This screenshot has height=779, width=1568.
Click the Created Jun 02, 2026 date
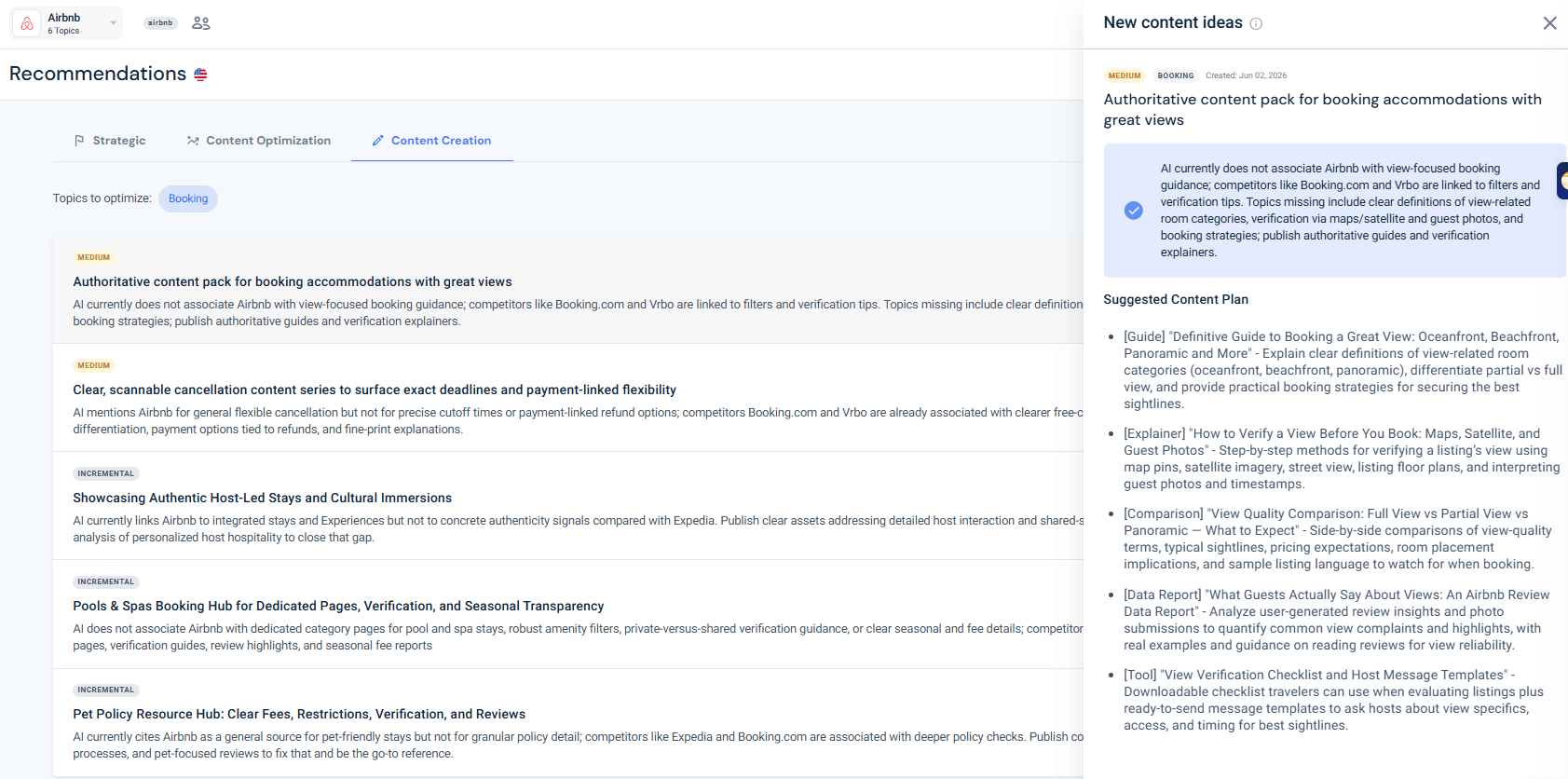pos(1246,75)
